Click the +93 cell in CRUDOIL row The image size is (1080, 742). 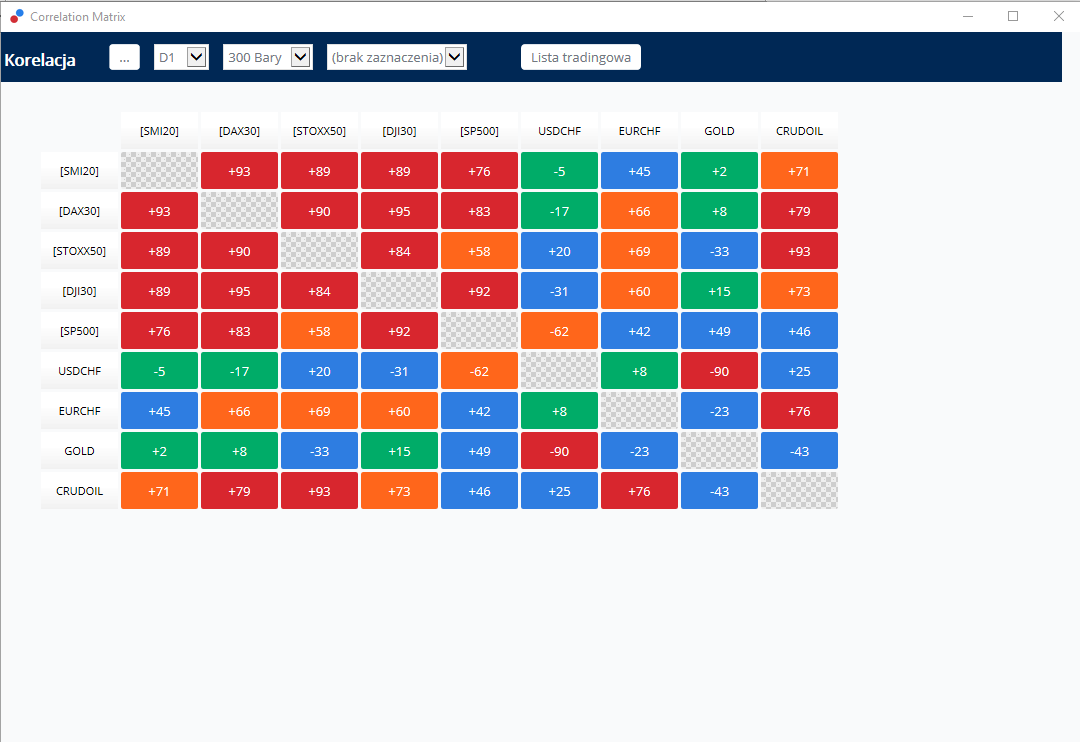[320, 491]
